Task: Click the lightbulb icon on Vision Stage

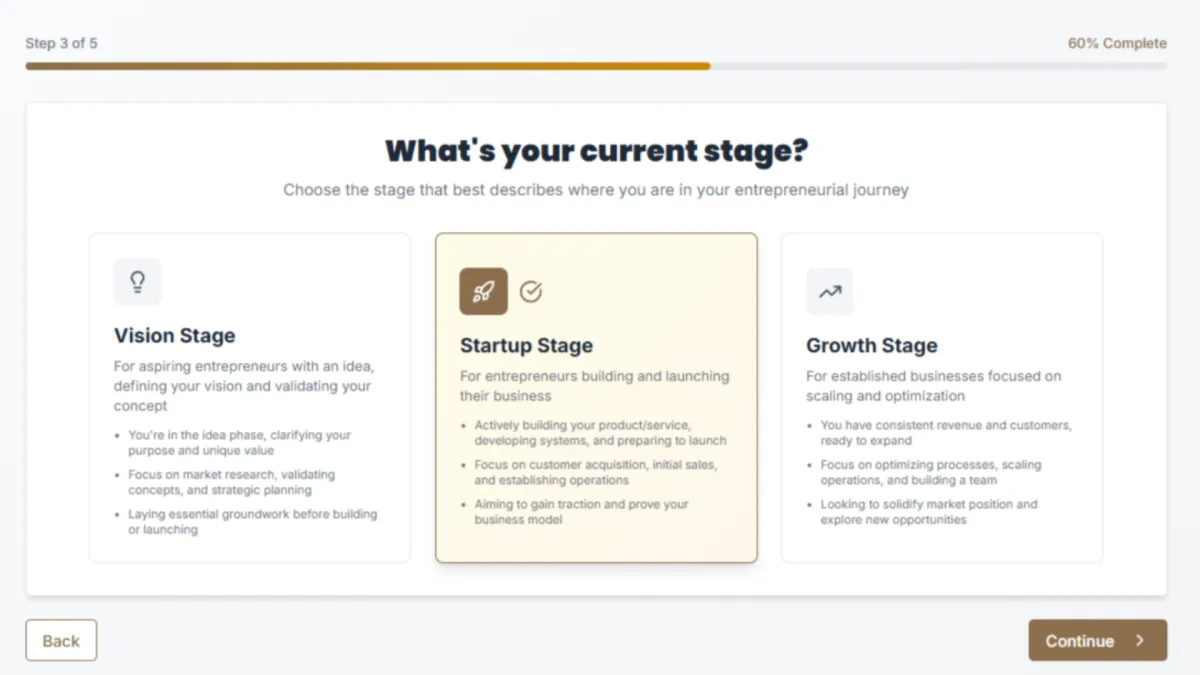Action: pos(137,282)
